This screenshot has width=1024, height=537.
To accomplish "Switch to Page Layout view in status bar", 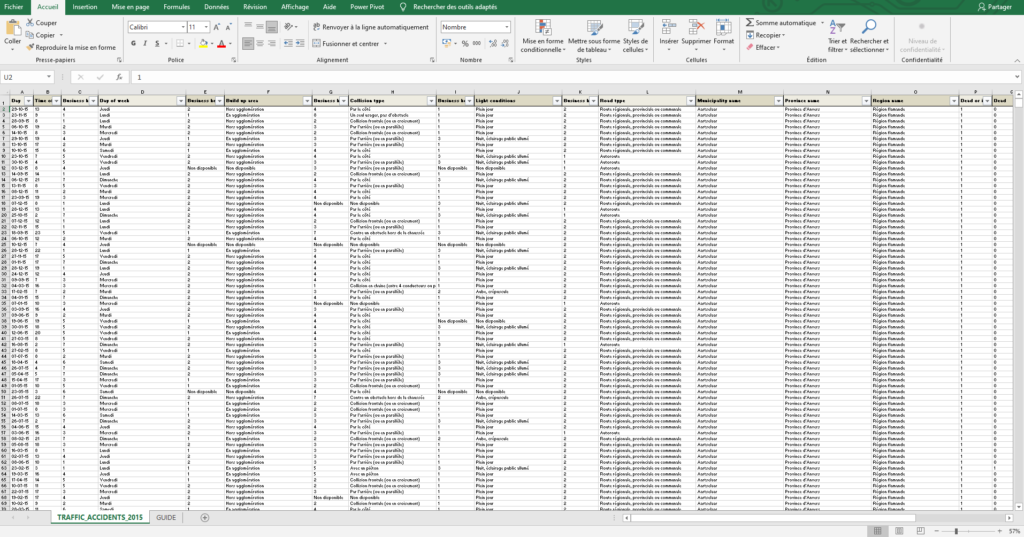I will click(899, 530).
